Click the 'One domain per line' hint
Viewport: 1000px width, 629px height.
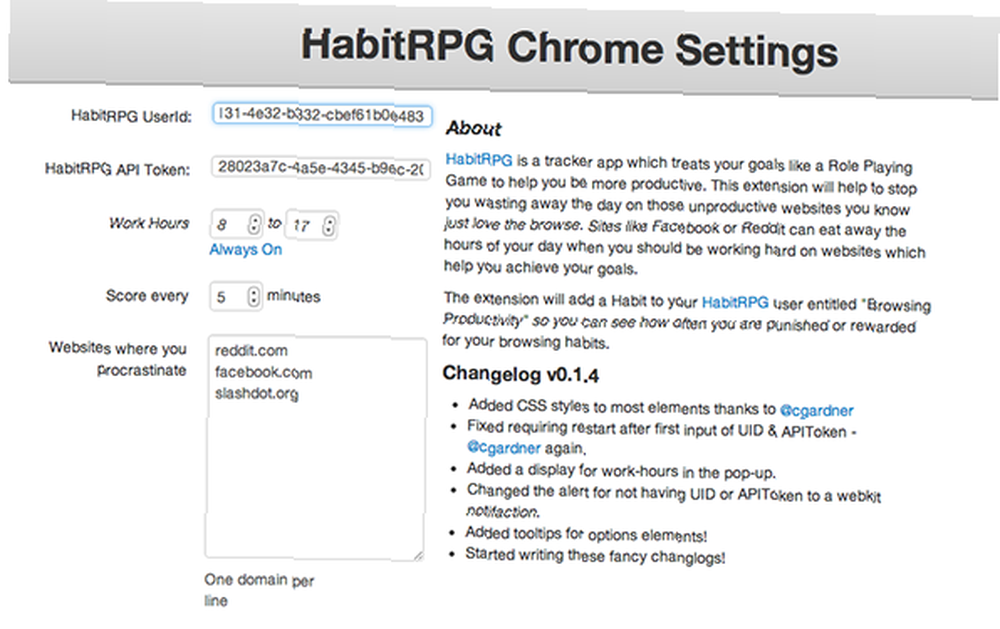click(x=259, y=590)
